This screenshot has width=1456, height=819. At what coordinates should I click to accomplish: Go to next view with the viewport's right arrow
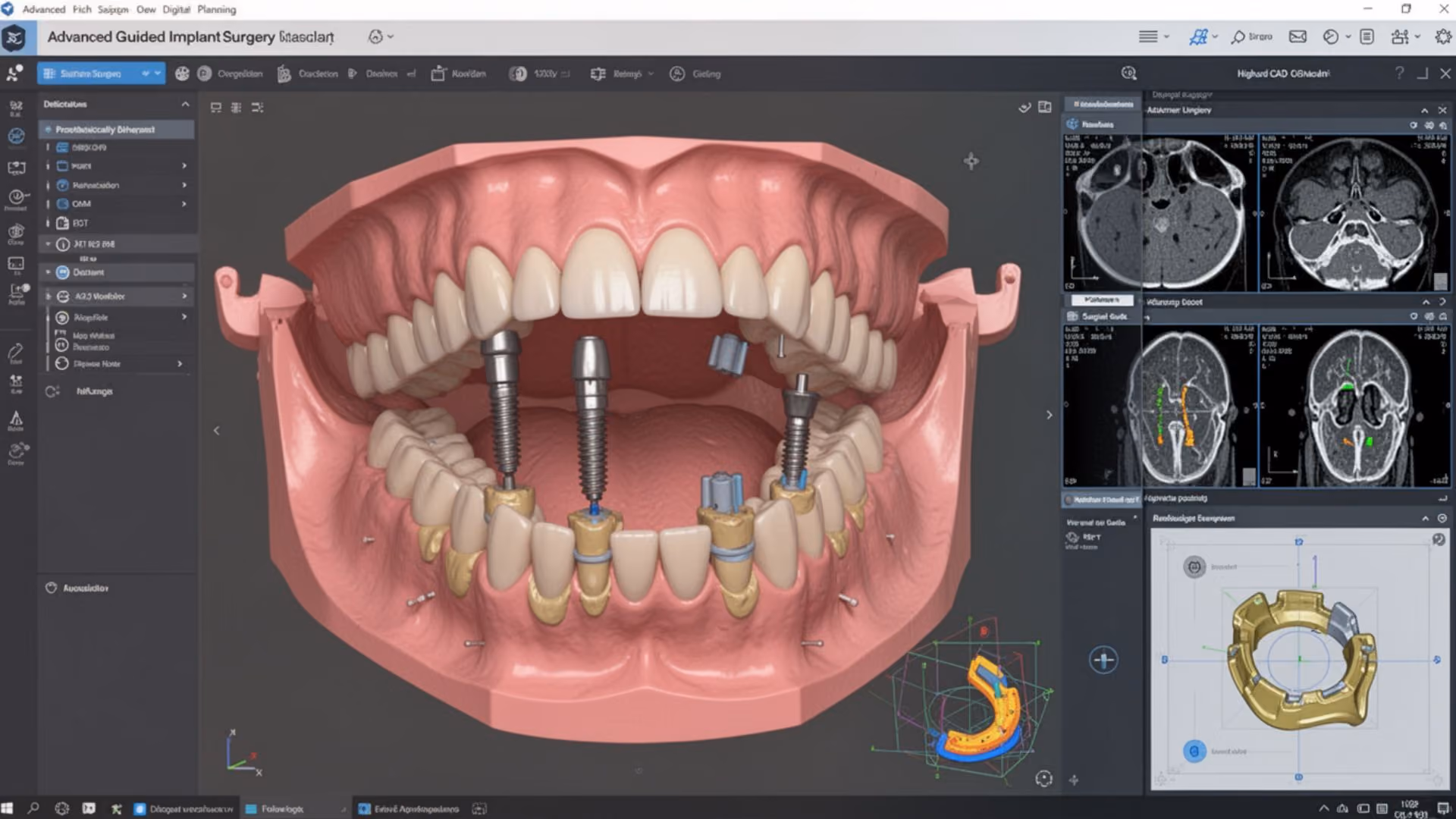pos(1050,415)
